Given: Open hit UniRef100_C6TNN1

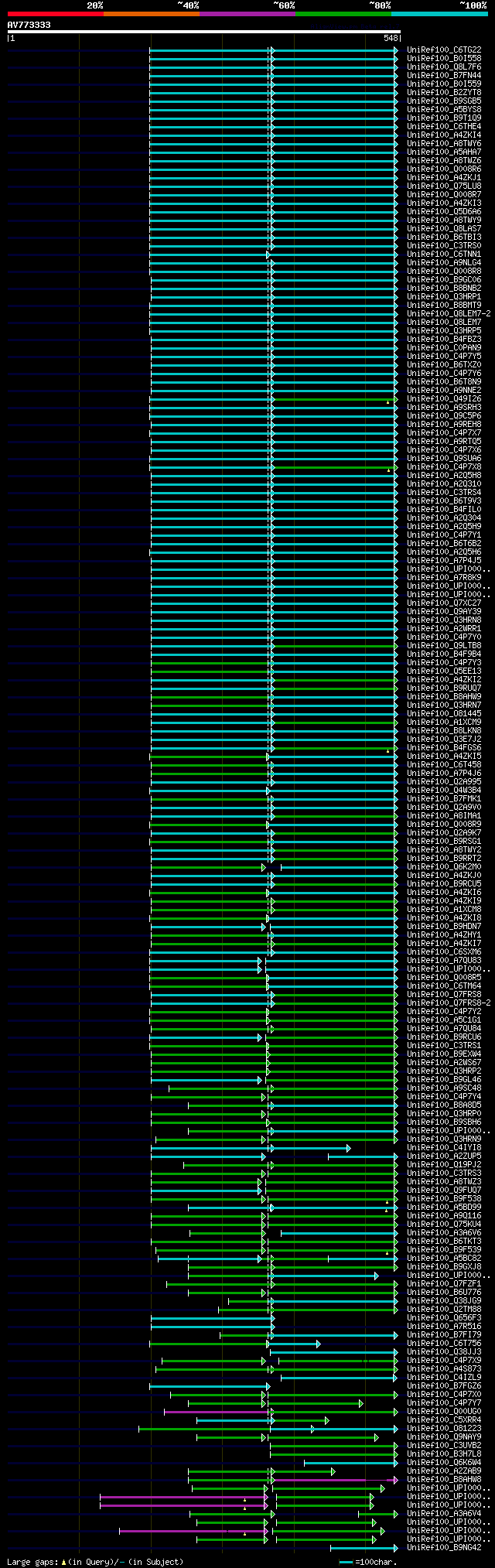Looking at the screenshot, I should 444,255.
